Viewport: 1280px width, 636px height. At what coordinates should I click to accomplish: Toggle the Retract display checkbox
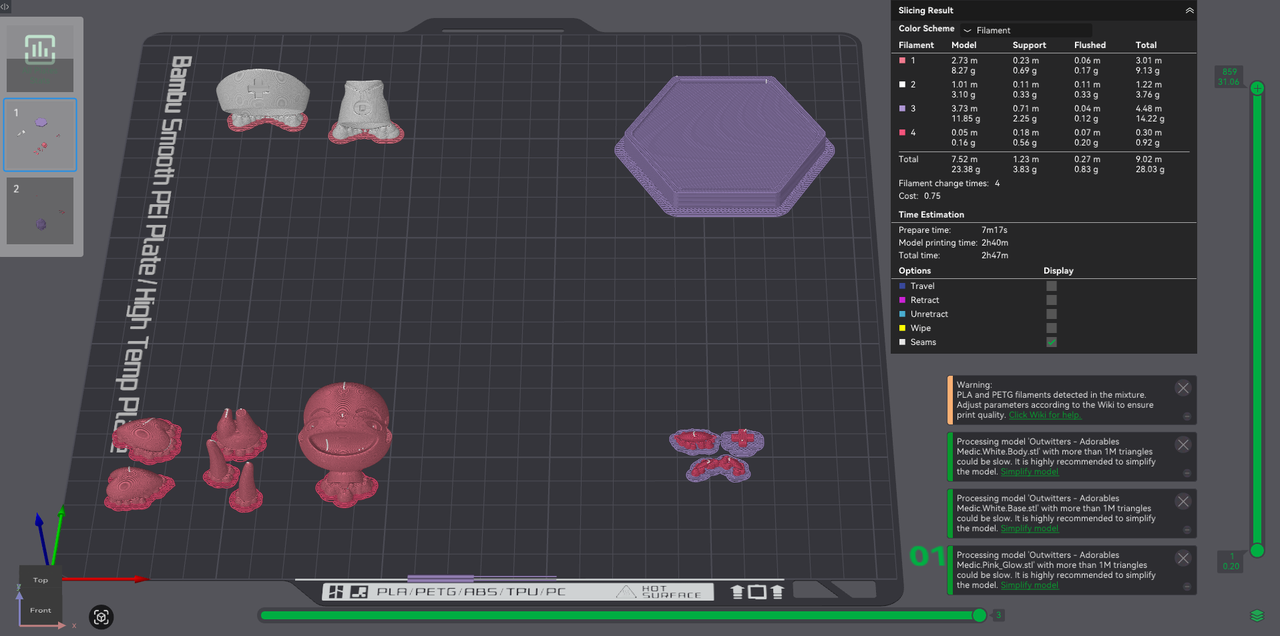coord(1051,300)
